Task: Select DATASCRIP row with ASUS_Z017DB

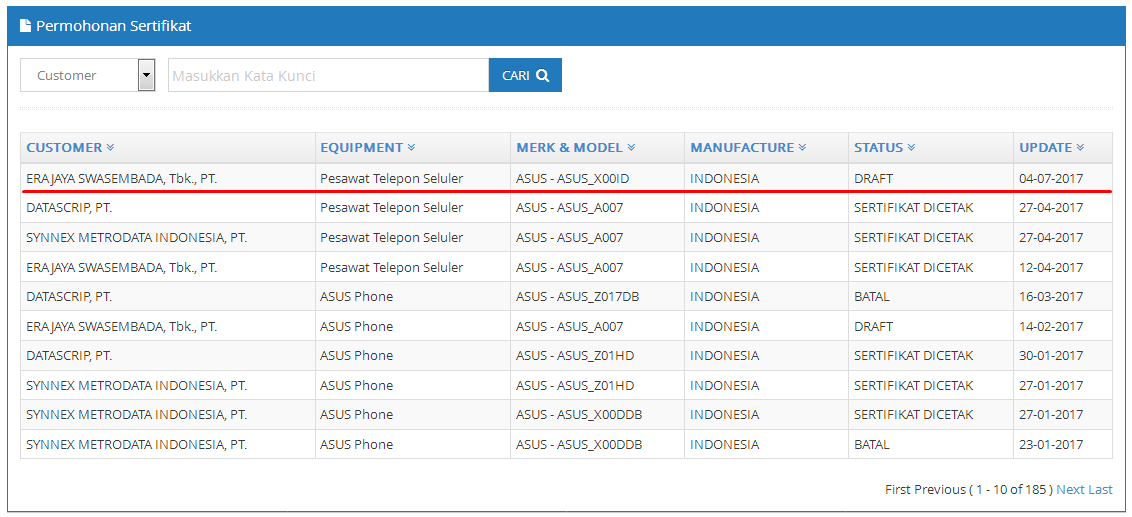Action: (x=566, y=297)
